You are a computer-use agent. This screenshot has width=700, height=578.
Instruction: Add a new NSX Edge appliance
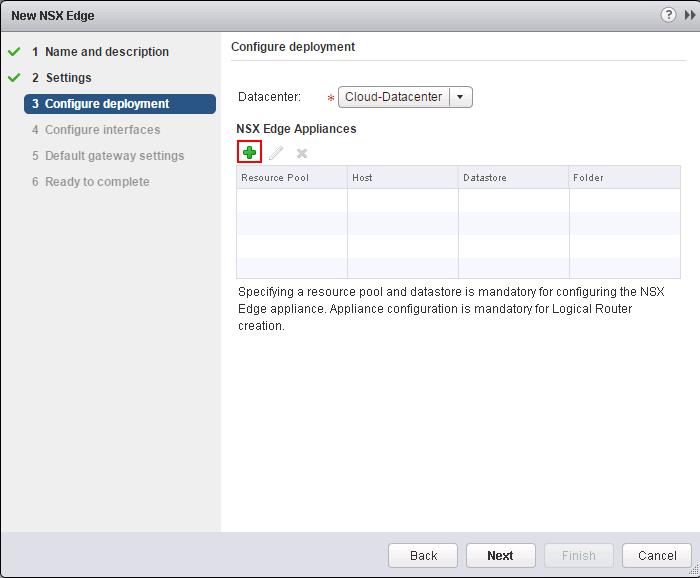(249, 153)
